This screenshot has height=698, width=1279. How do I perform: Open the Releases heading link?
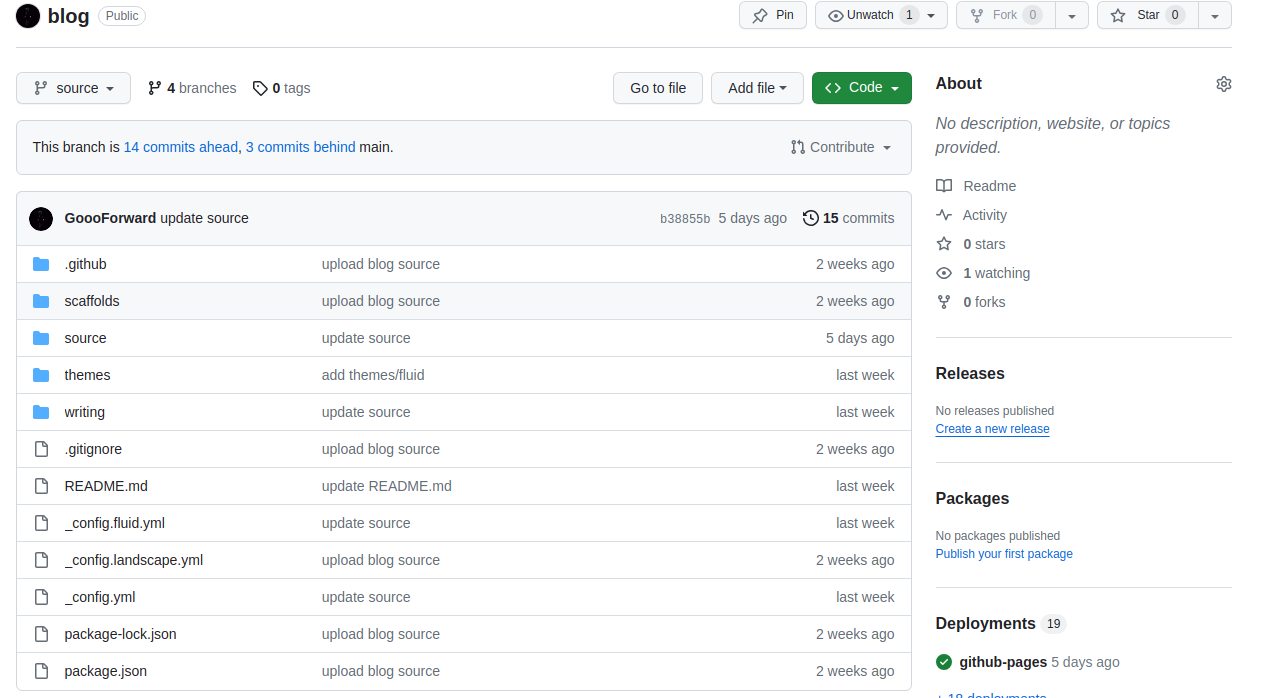(970, 373)
